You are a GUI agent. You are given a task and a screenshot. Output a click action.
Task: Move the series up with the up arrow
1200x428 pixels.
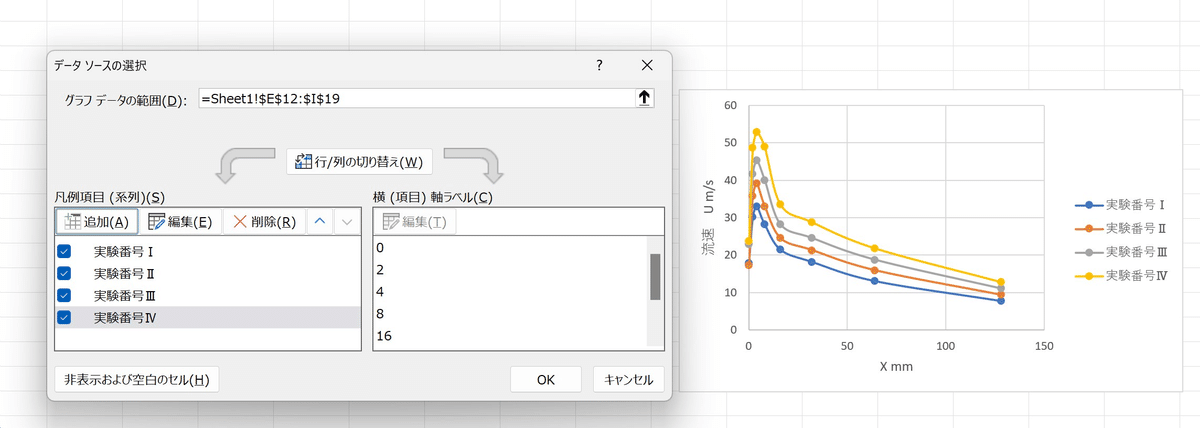click(x=320, y=222)
